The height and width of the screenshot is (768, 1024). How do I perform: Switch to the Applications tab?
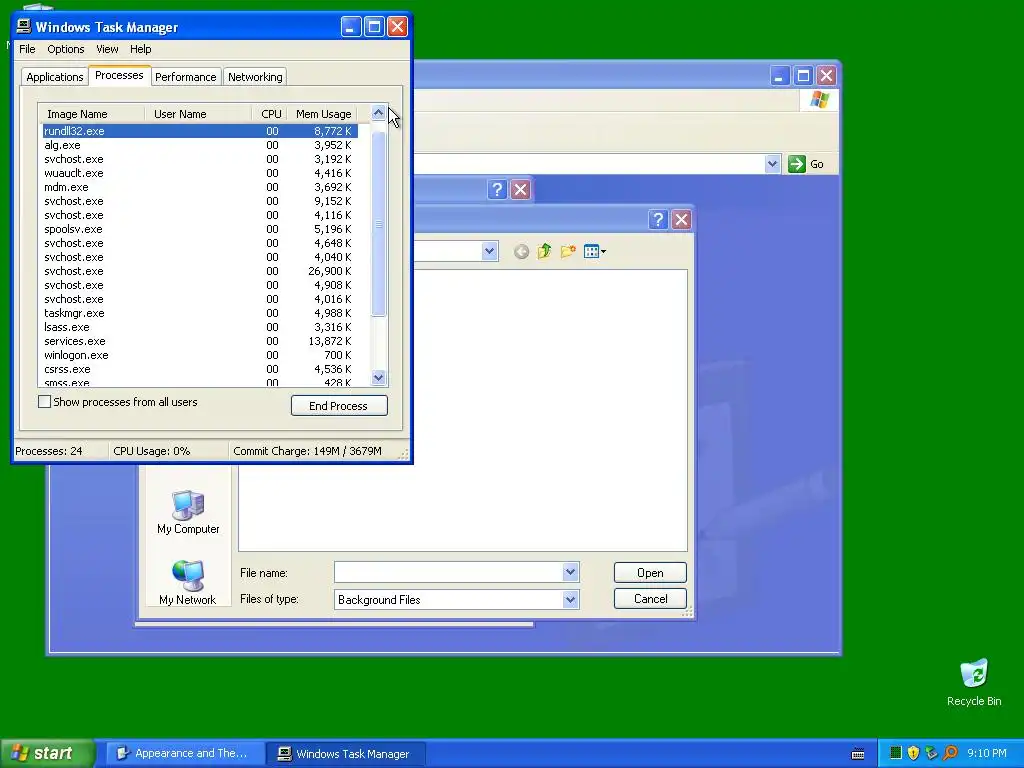click(x=55, y=77)
